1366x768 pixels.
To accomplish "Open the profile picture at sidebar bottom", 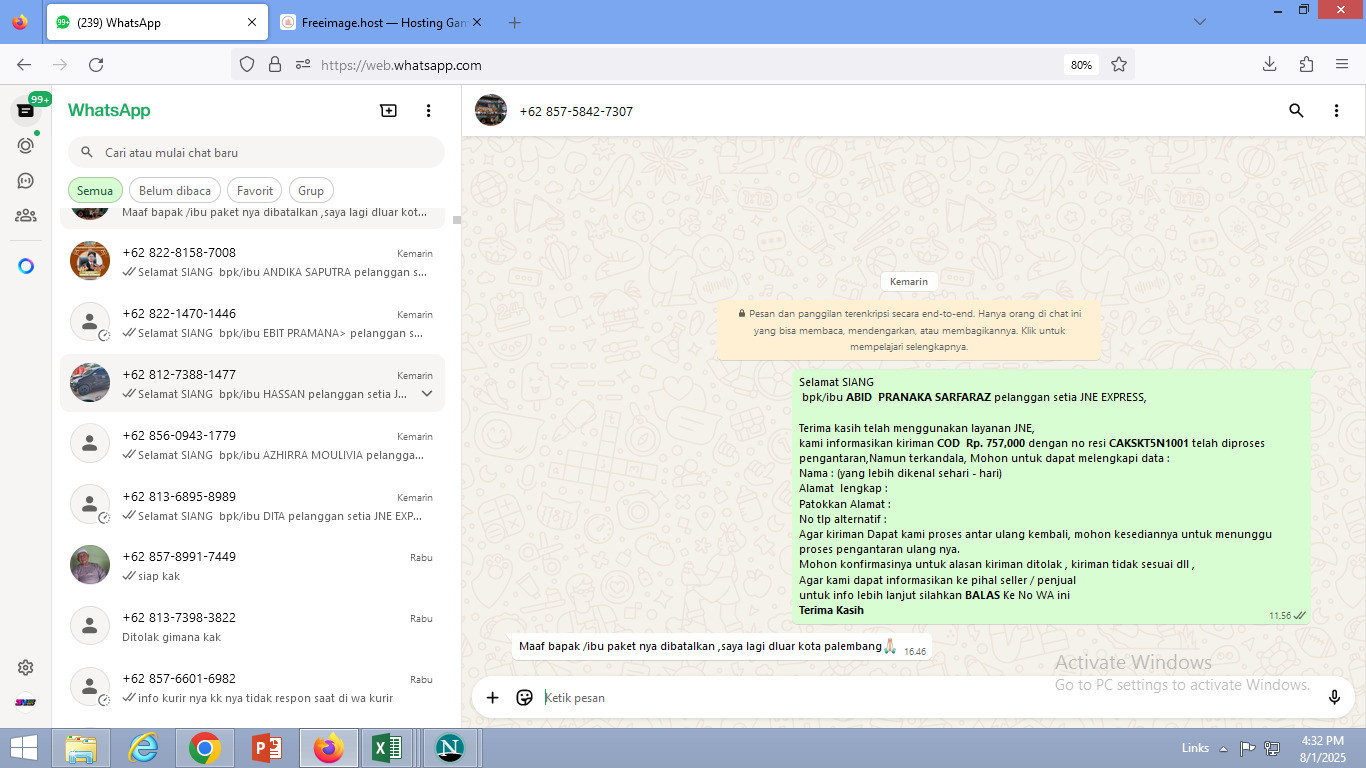I will (26, 702).
